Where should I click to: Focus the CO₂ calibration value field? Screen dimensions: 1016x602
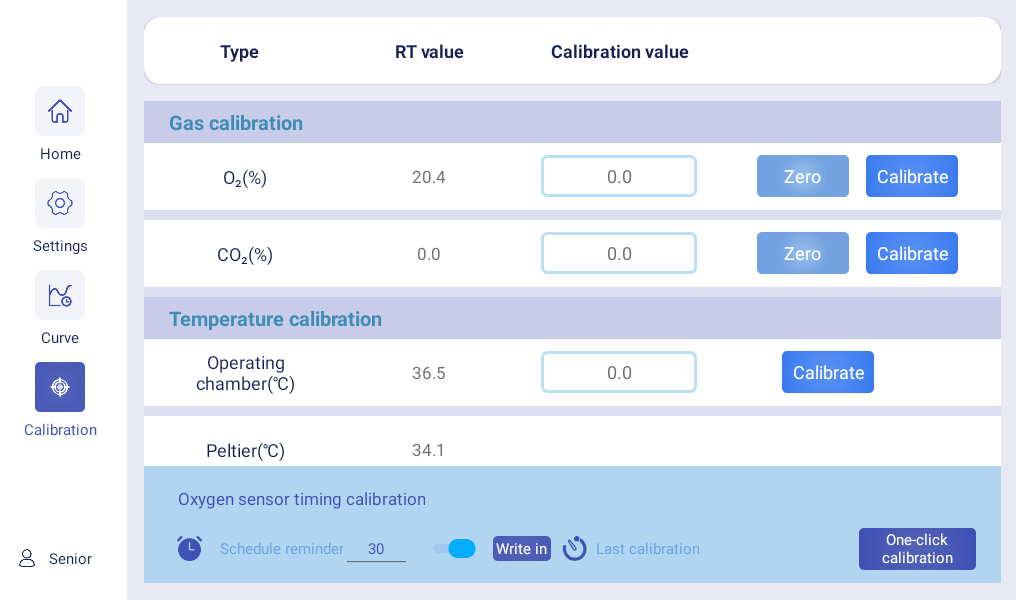coord(618,253)
